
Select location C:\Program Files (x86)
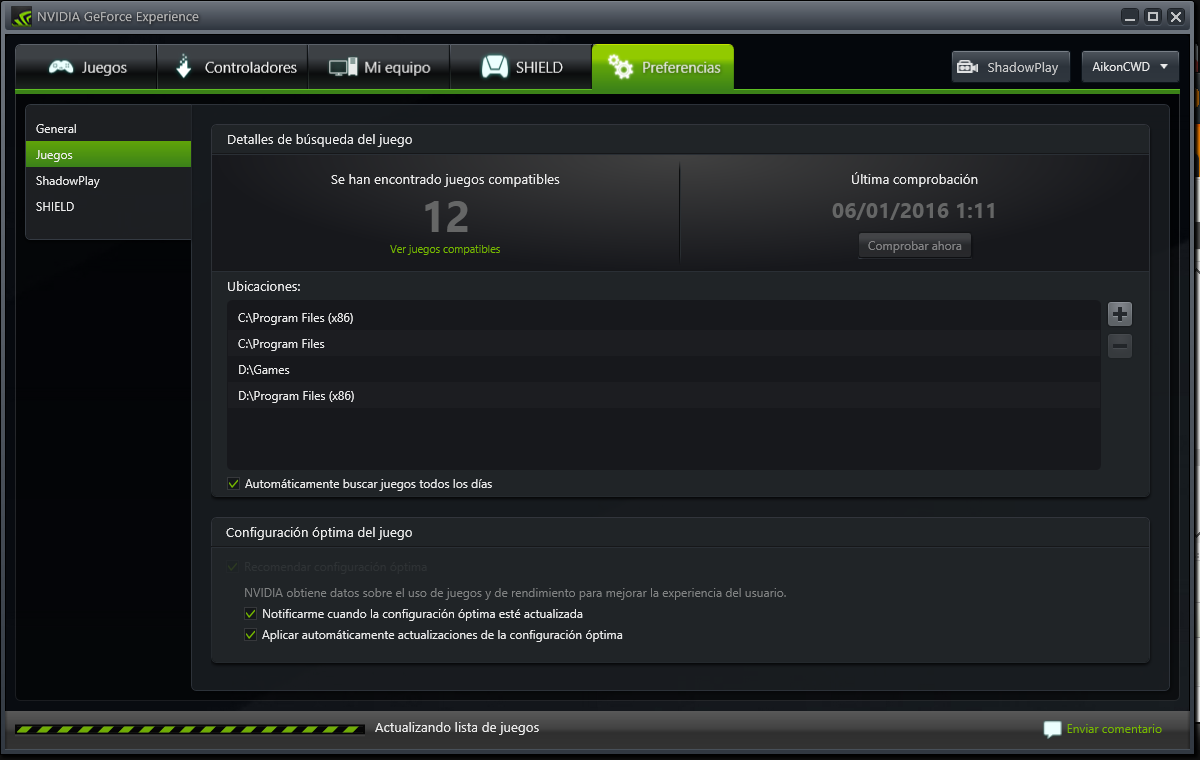tap(664, 318)
